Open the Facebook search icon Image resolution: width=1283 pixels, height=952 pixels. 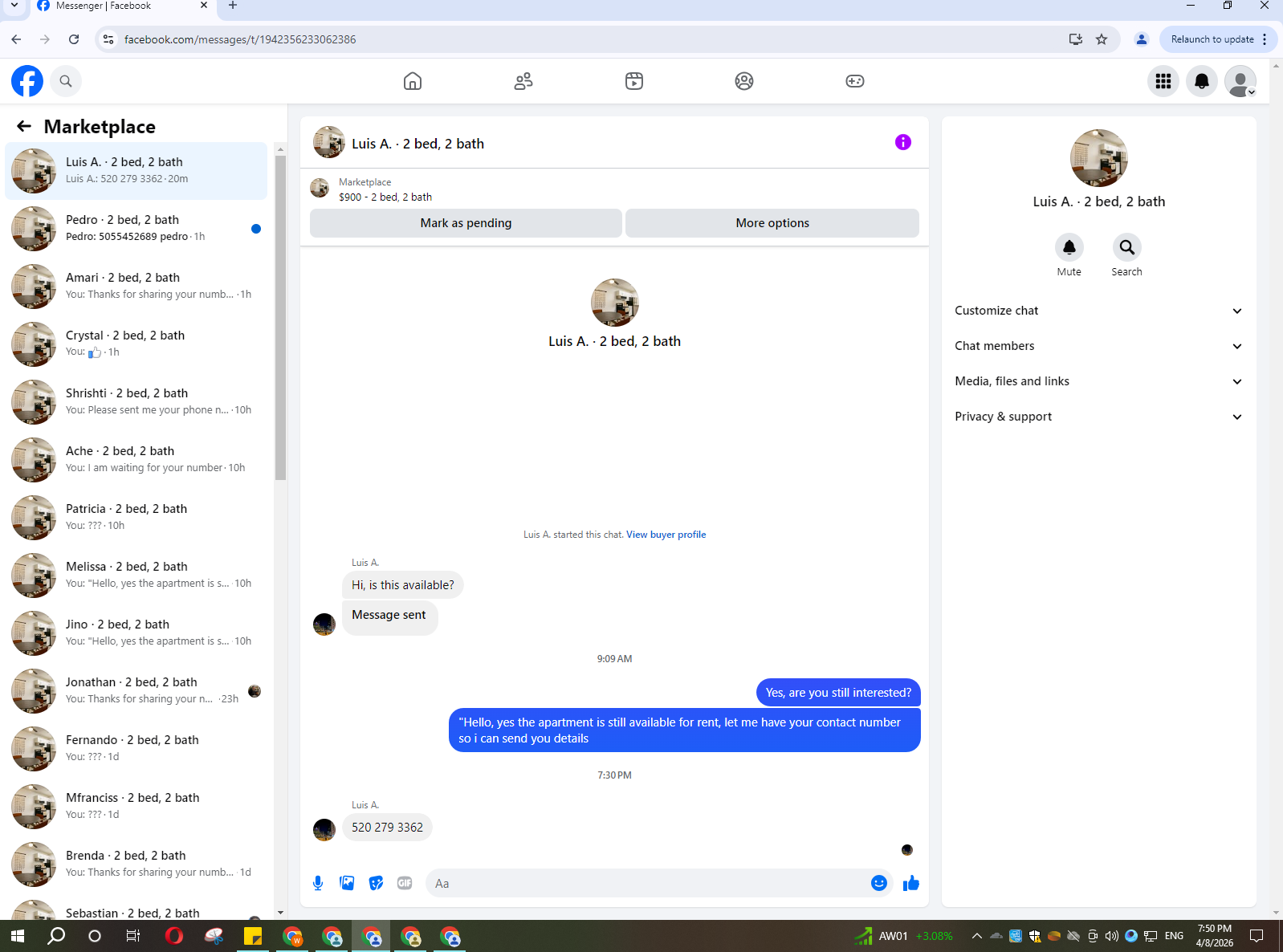tap(66, 81)
